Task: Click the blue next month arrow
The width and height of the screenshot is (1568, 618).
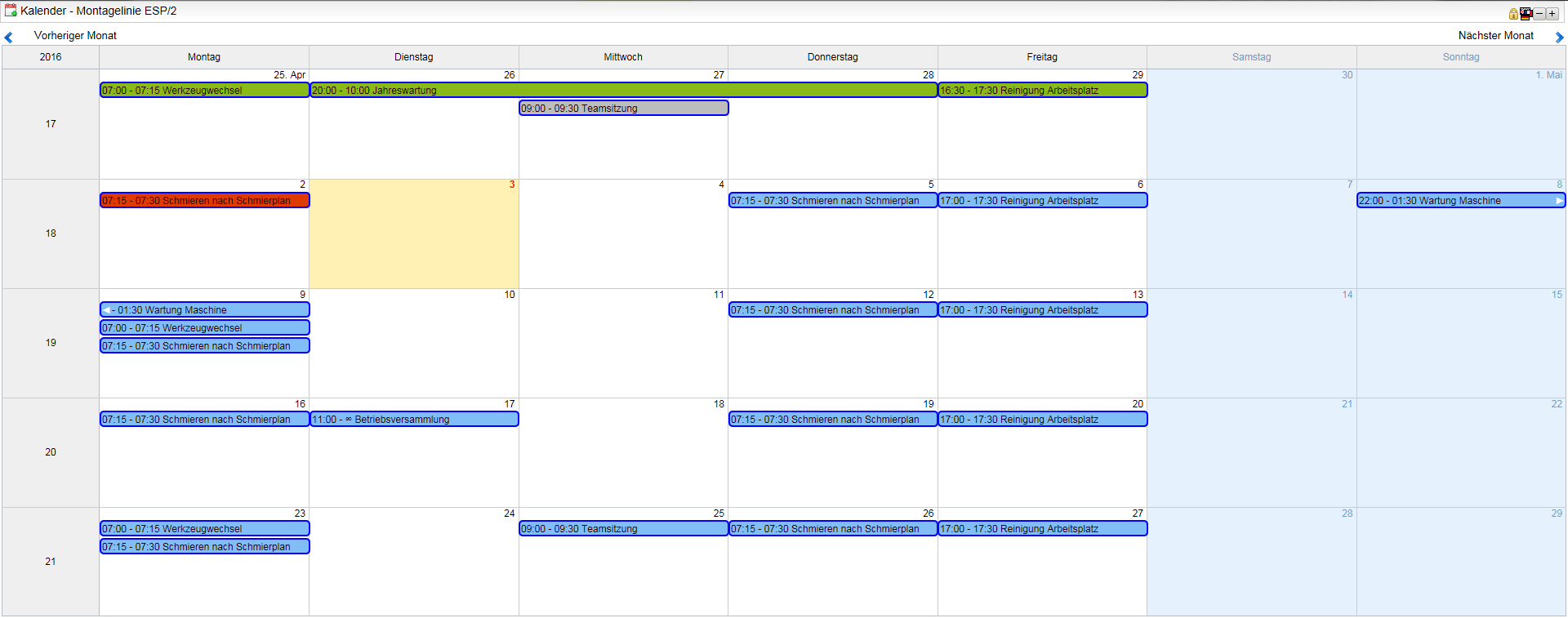Action: [1559, 37]
